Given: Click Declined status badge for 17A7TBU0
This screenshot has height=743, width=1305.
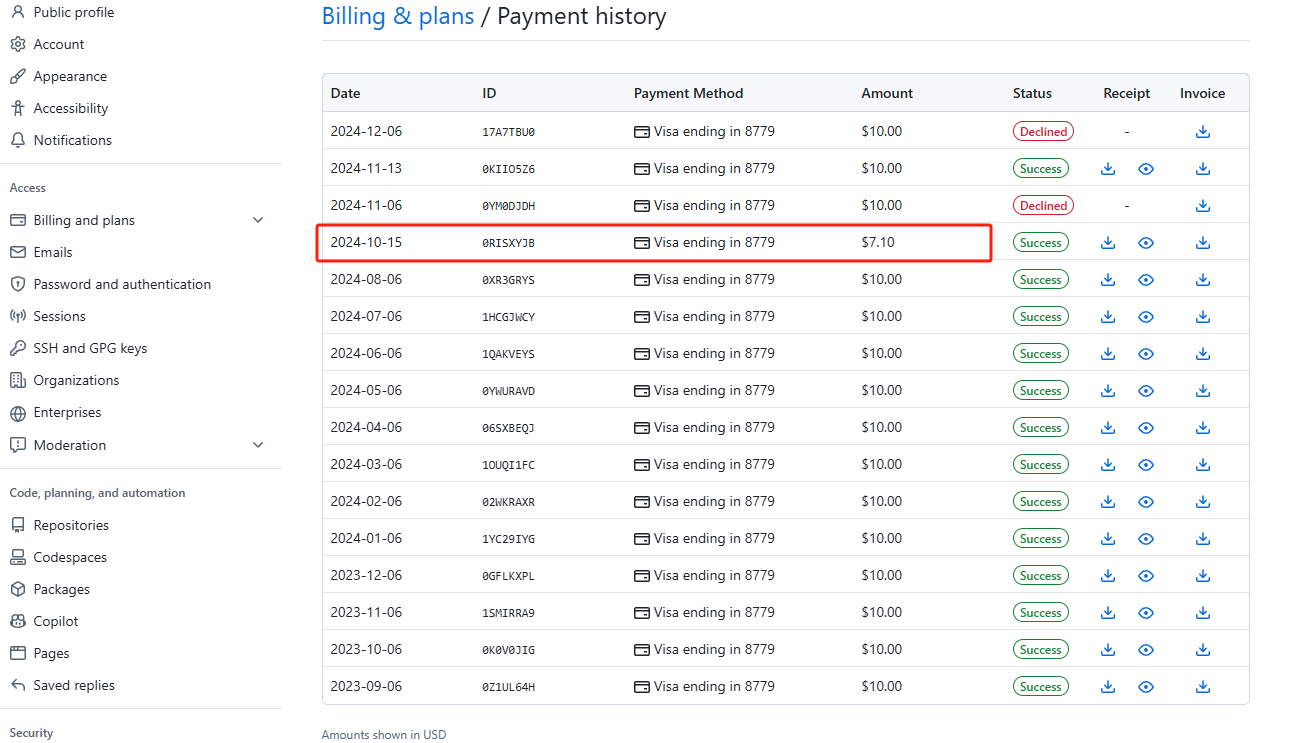Looking at the screenshot, I should point(1043,131).
